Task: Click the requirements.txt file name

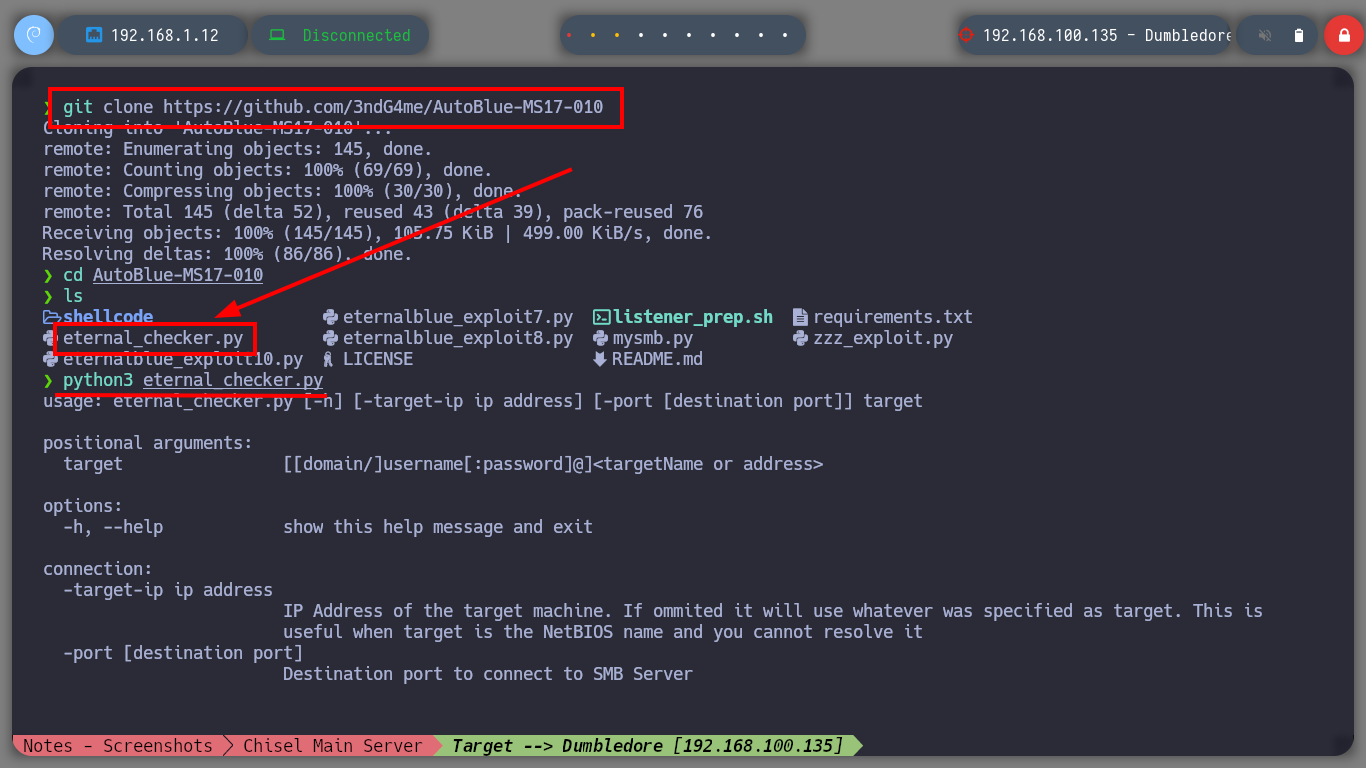Action: [x=893, y=317]
